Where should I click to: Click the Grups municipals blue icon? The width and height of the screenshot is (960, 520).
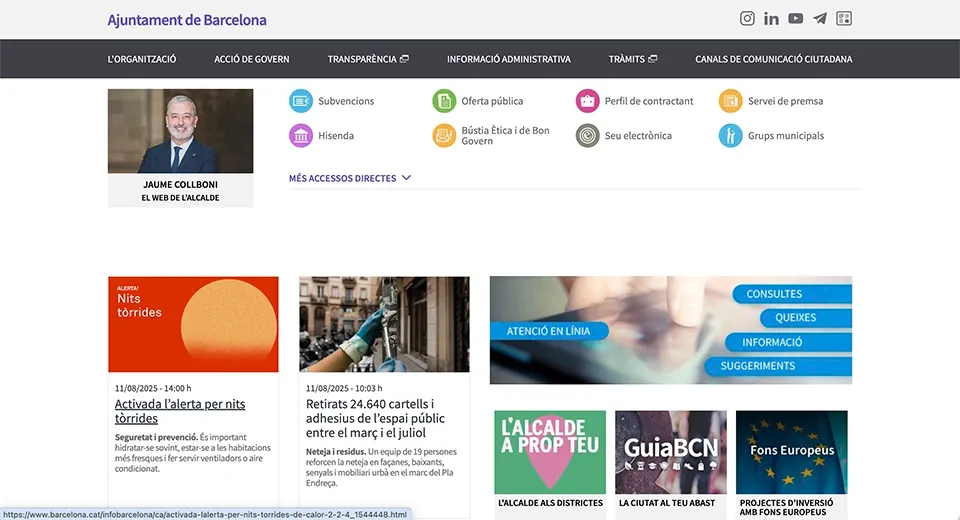click(x=730, y=135)
